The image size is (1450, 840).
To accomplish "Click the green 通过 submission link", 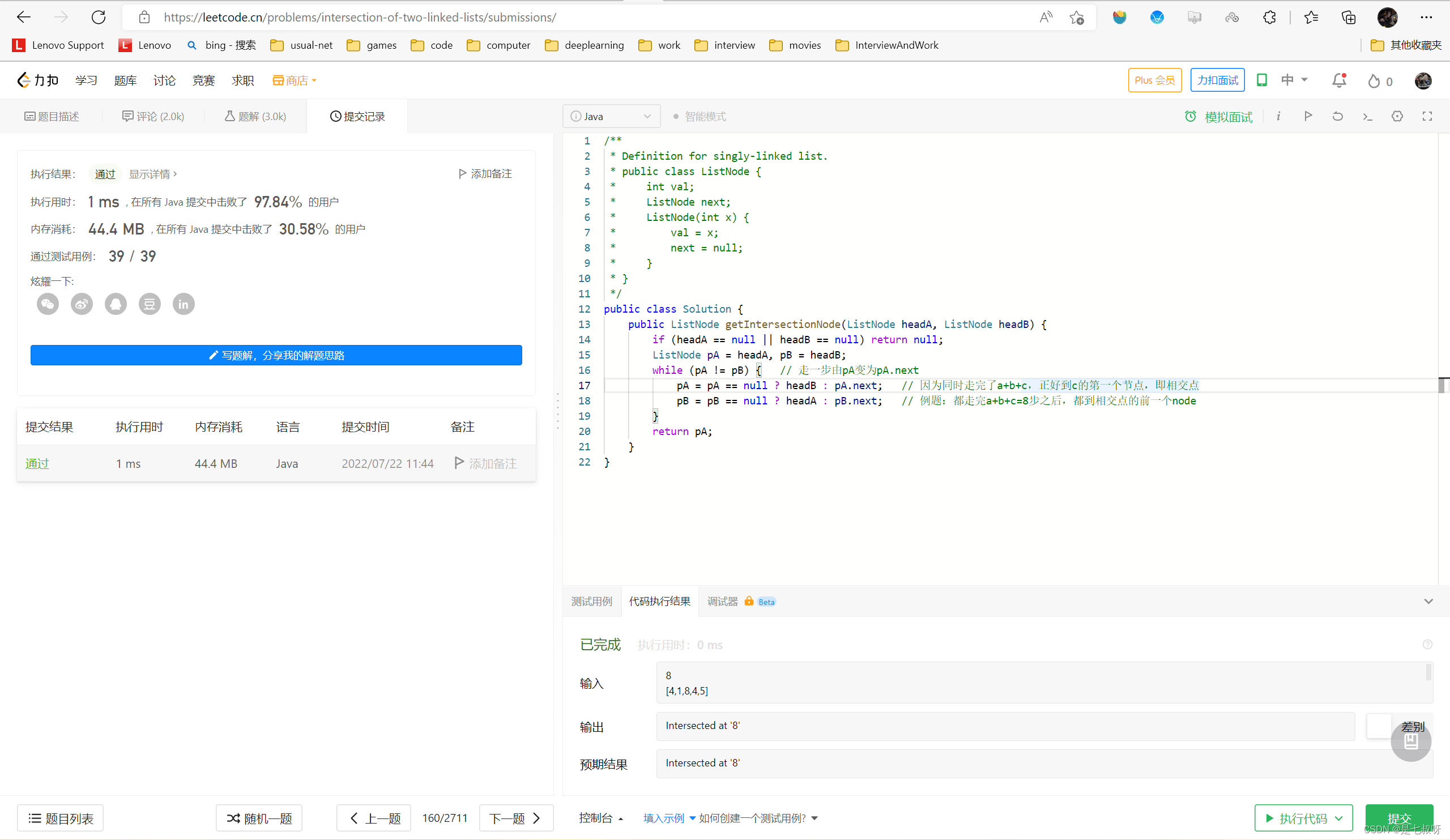I will tap(37, 464).
